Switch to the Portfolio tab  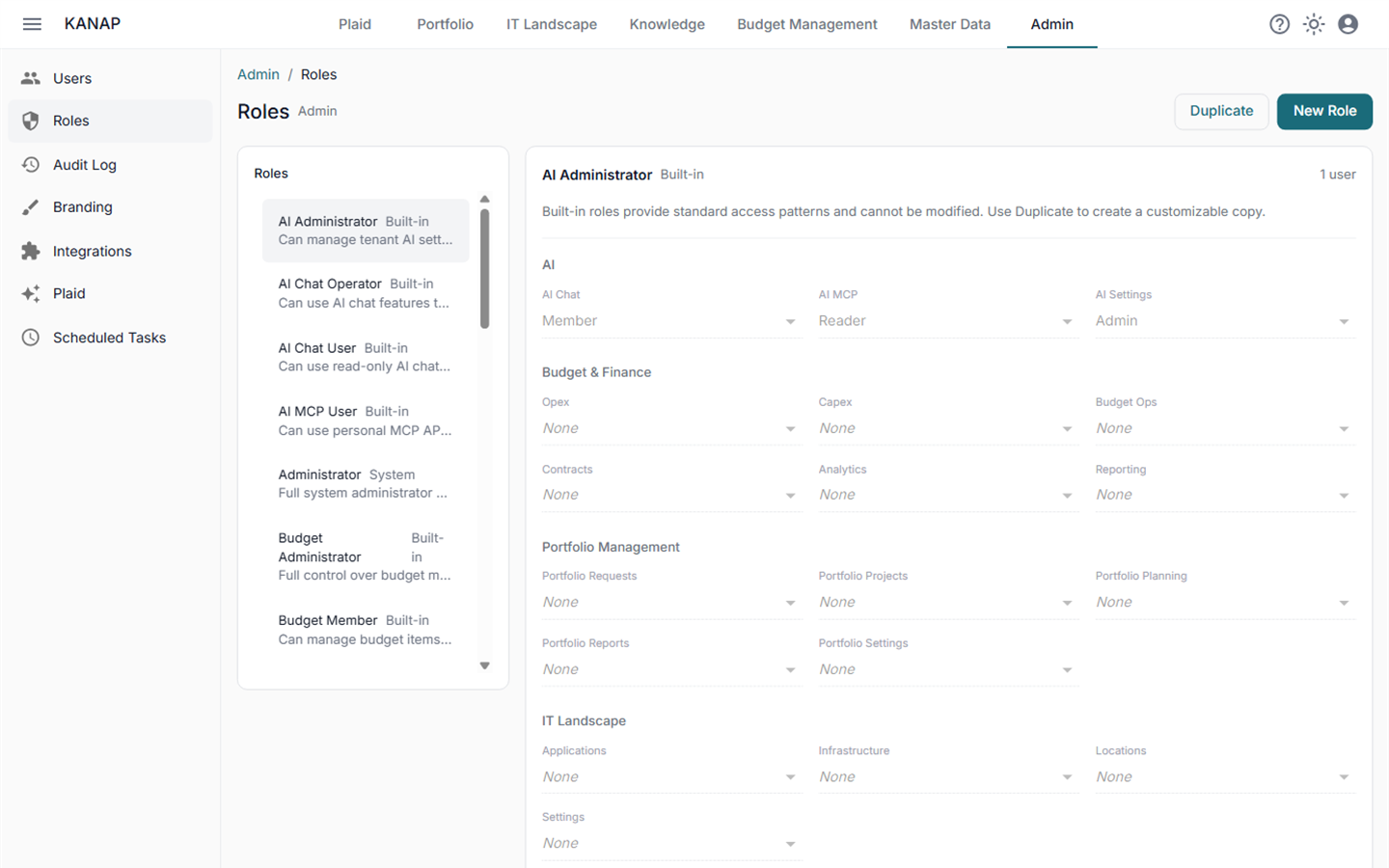coord(445,24)
